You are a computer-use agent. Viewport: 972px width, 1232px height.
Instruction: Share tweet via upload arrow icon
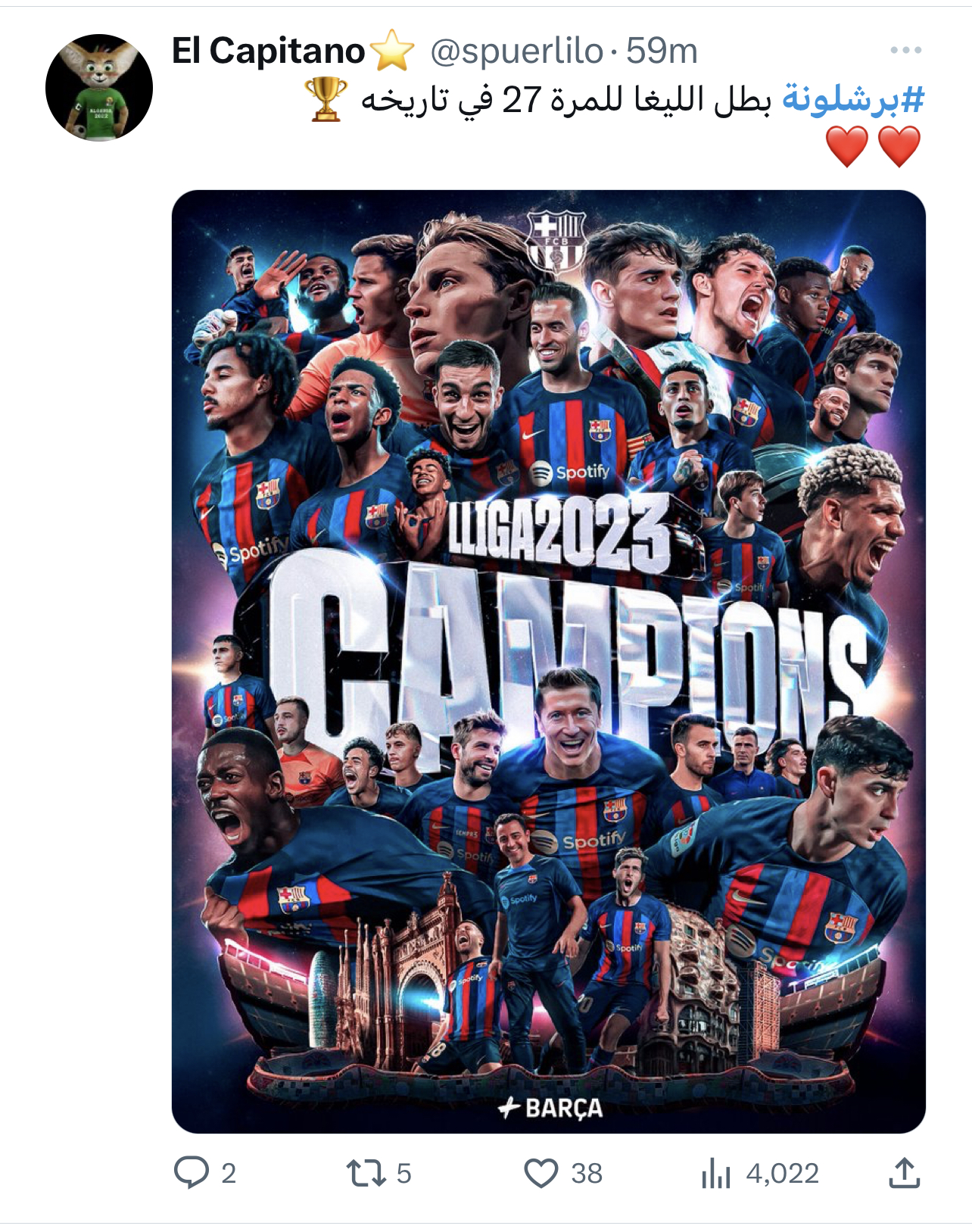pyautogui.click(x=904, y=1173)
